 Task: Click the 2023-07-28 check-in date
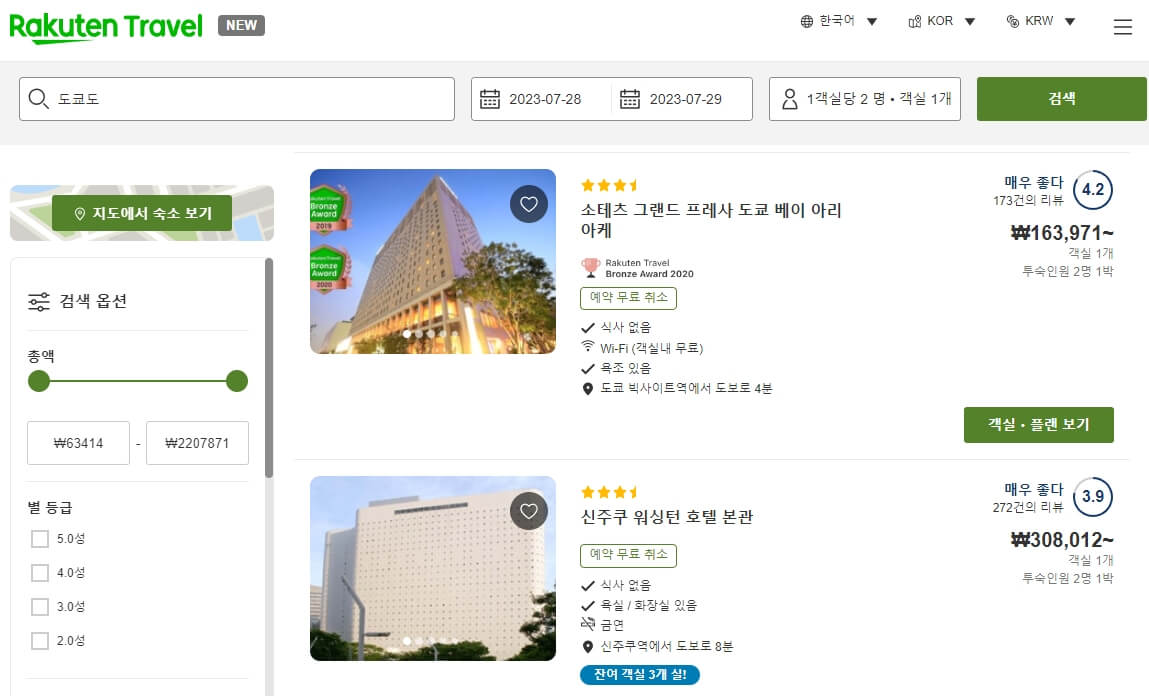(545, 99)
